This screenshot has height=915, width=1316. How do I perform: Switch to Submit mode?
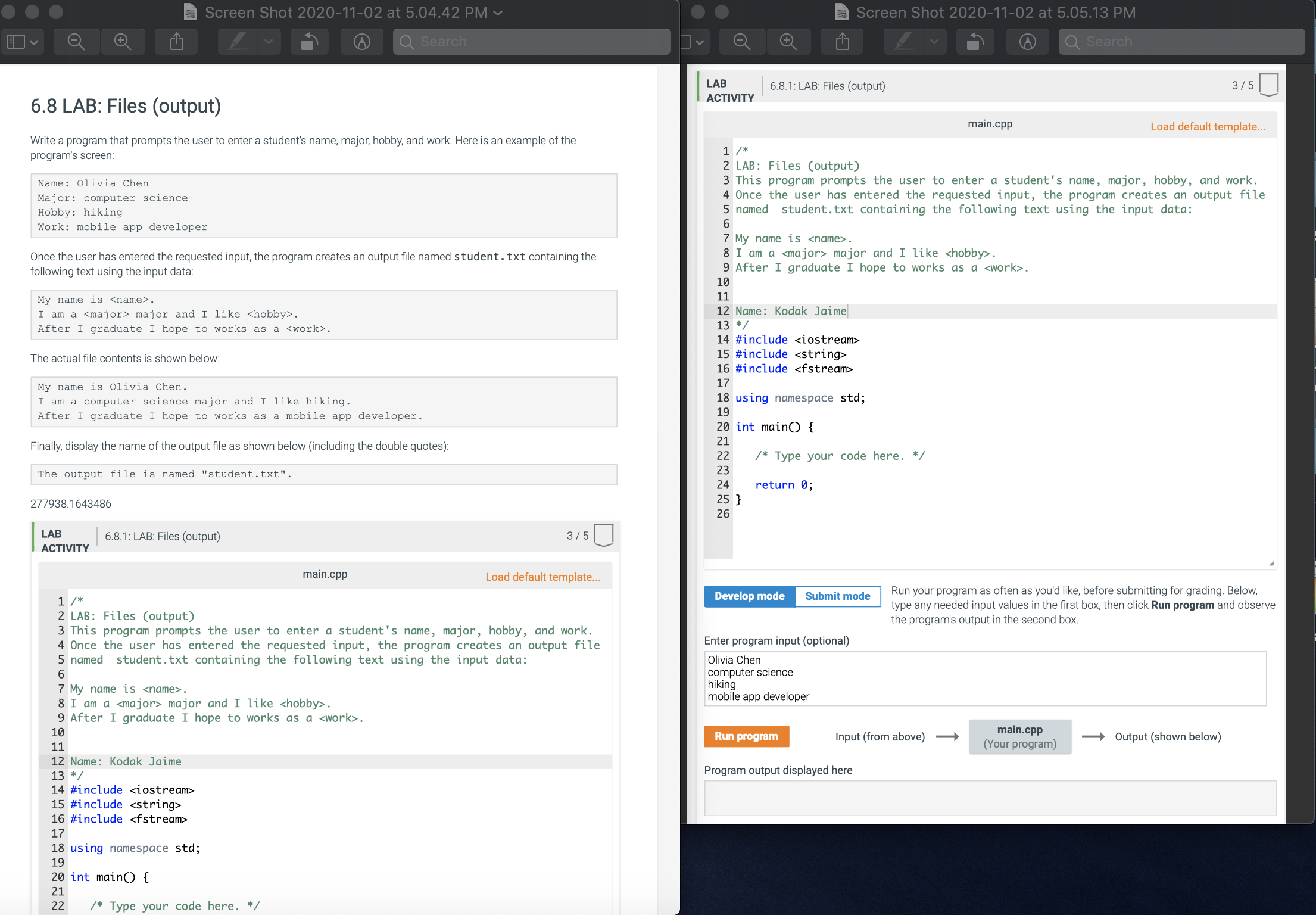pyautogui.click(x=837, y=596)
